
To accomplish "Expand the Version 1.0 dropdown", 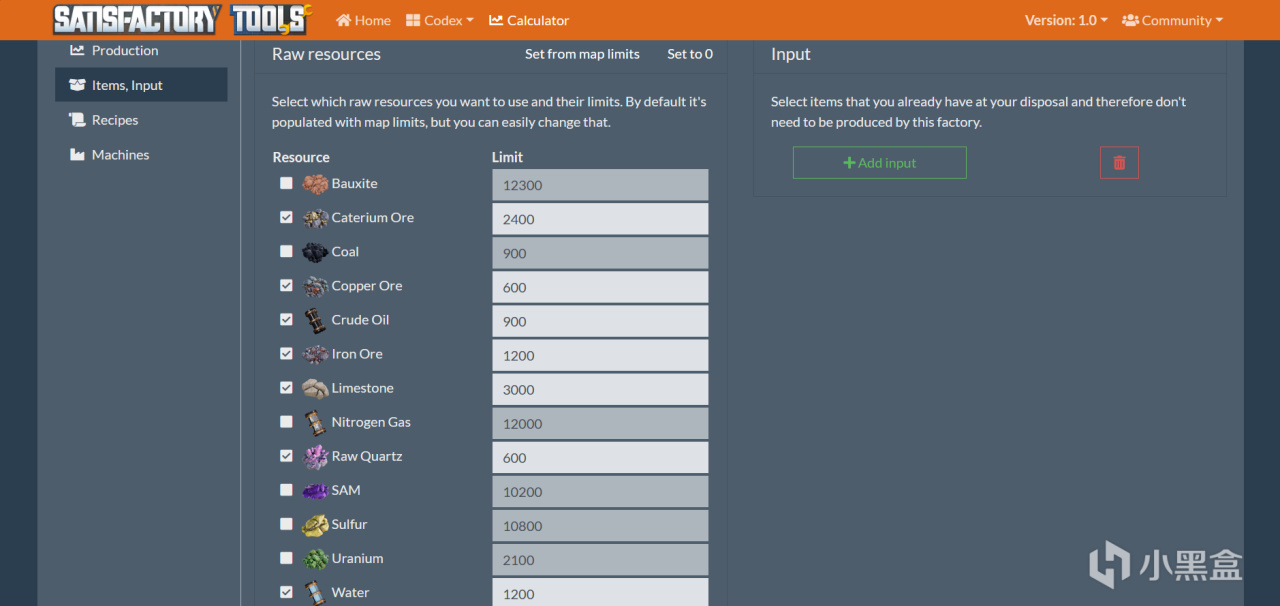I will [1066, 20].
